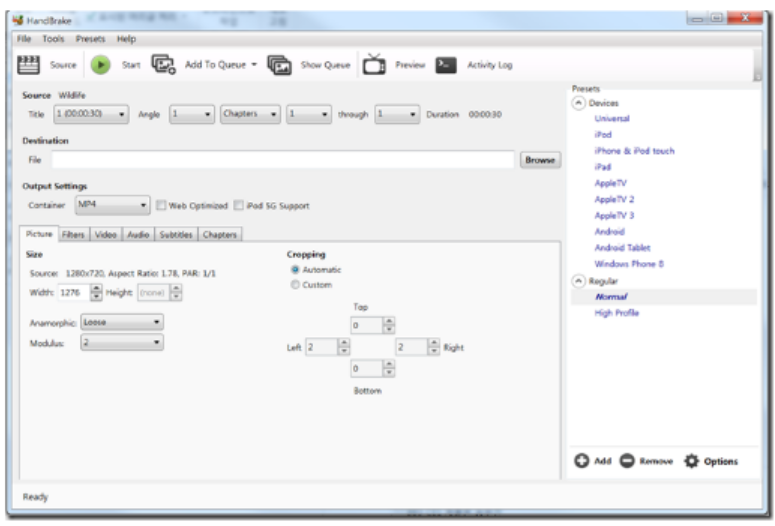775x526 pixels.
Task: Select the AppleTV 3 preset
Action: click(x=614, y=216)
